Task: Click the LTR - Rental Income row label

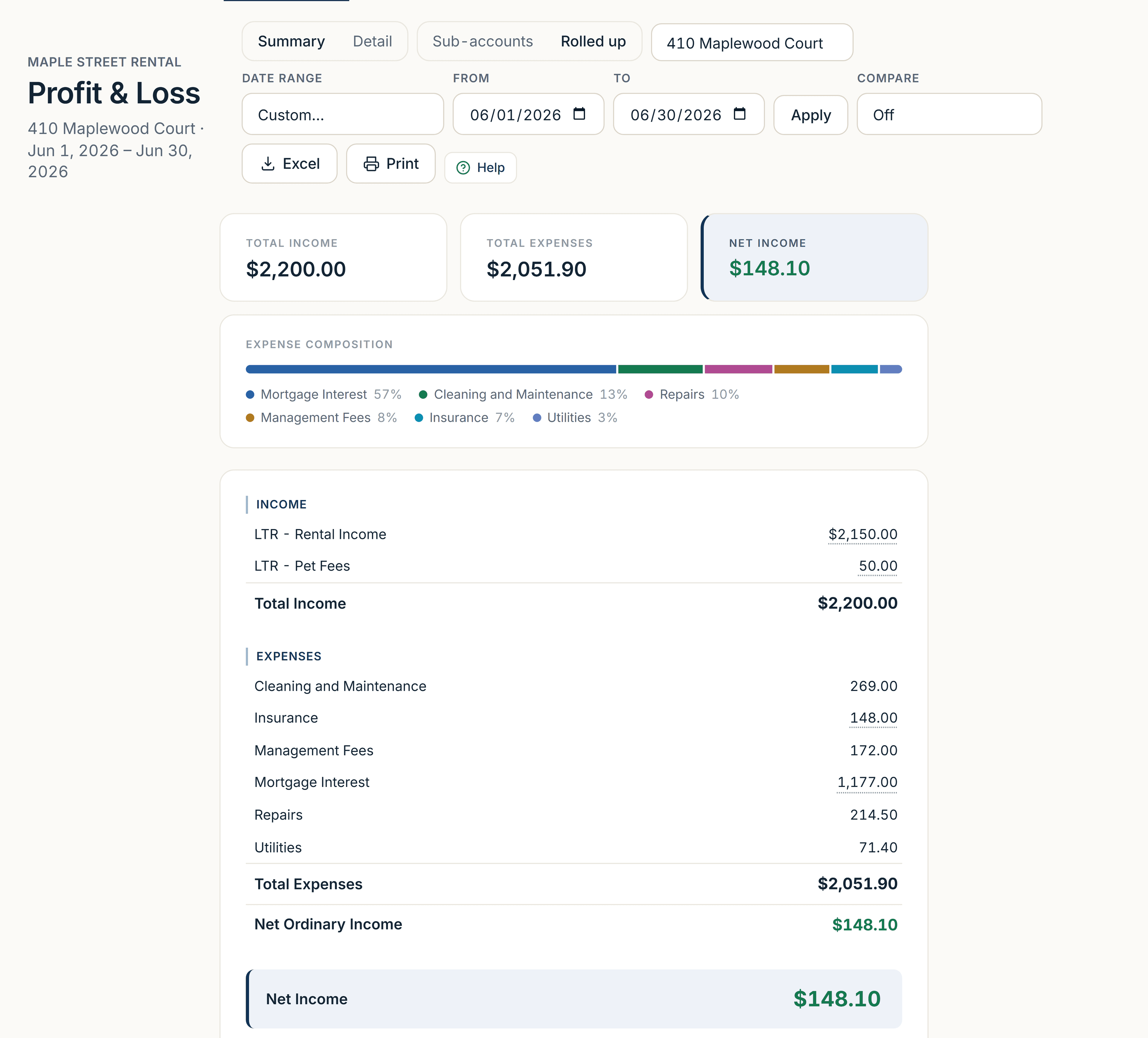Action: (320, 534)
